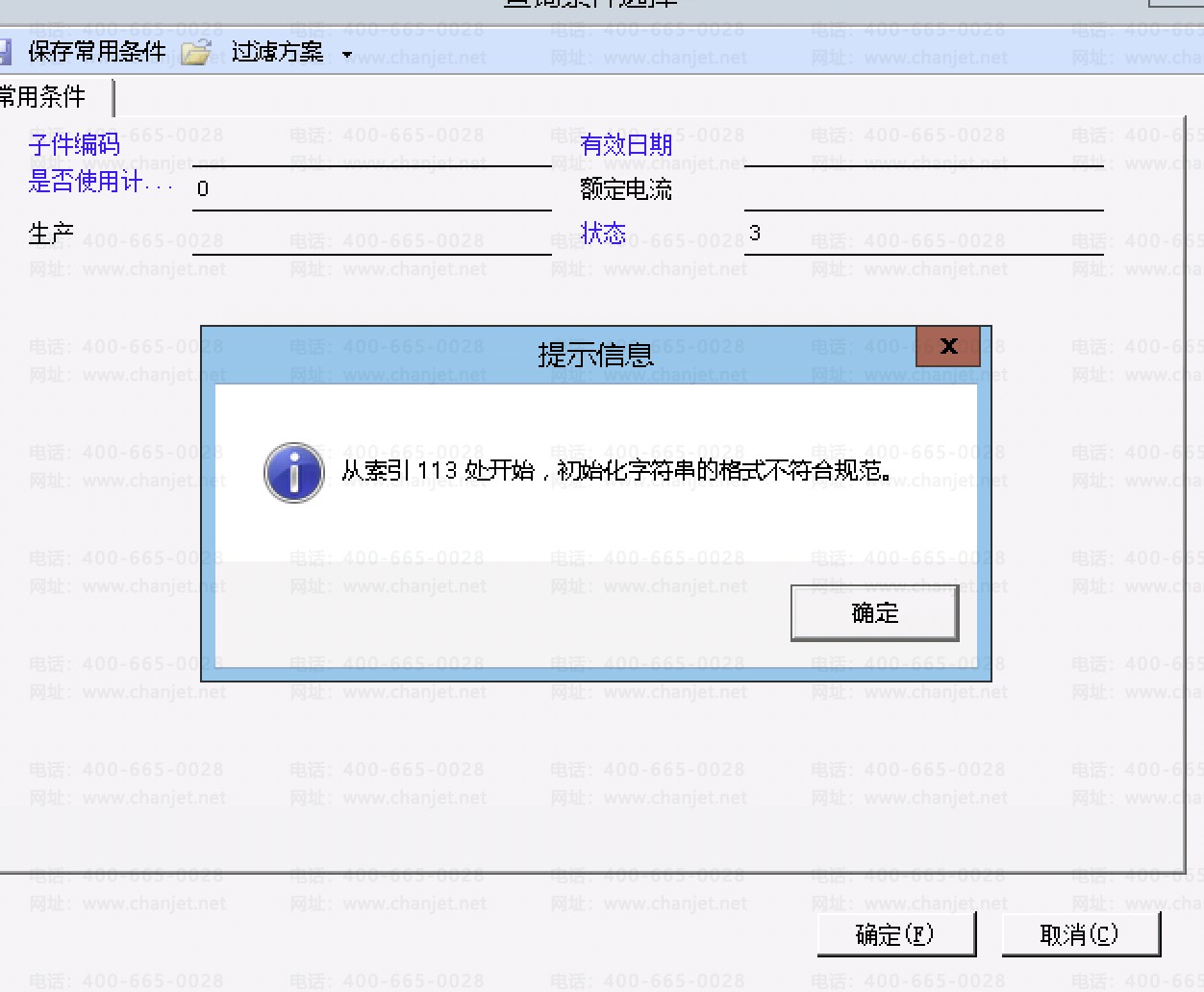Click the 子件编码 label link

(x=74, y=145)
